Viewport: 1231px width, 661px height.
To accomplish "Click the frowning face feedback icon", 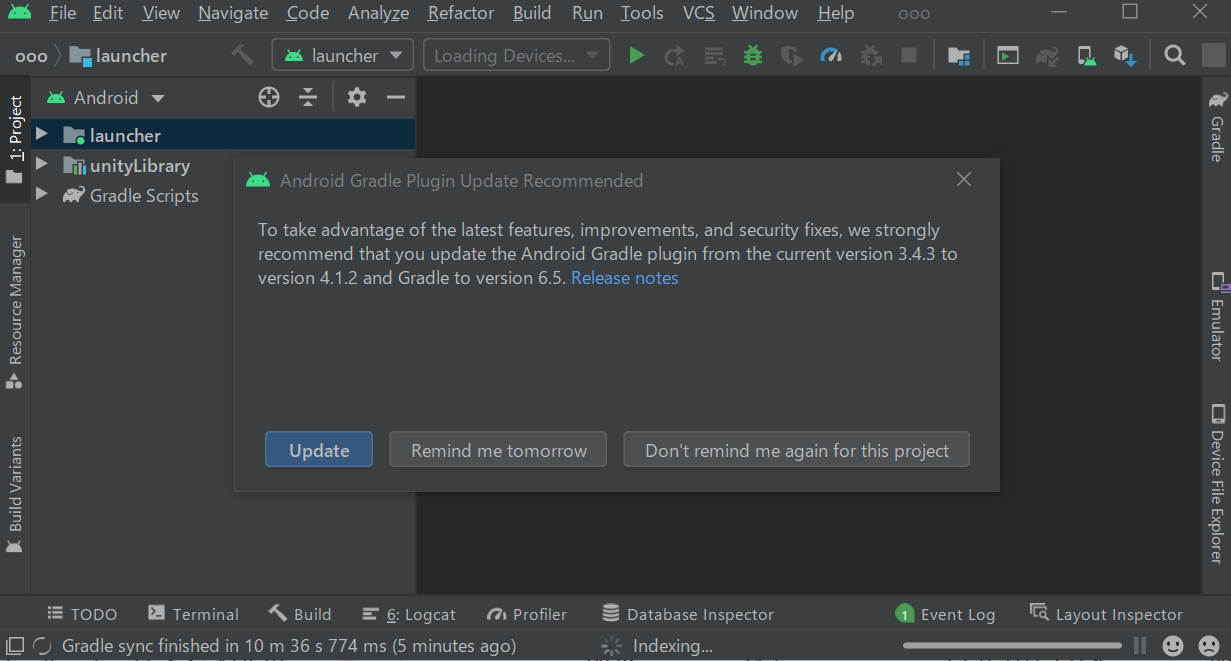I will 1208,646.
